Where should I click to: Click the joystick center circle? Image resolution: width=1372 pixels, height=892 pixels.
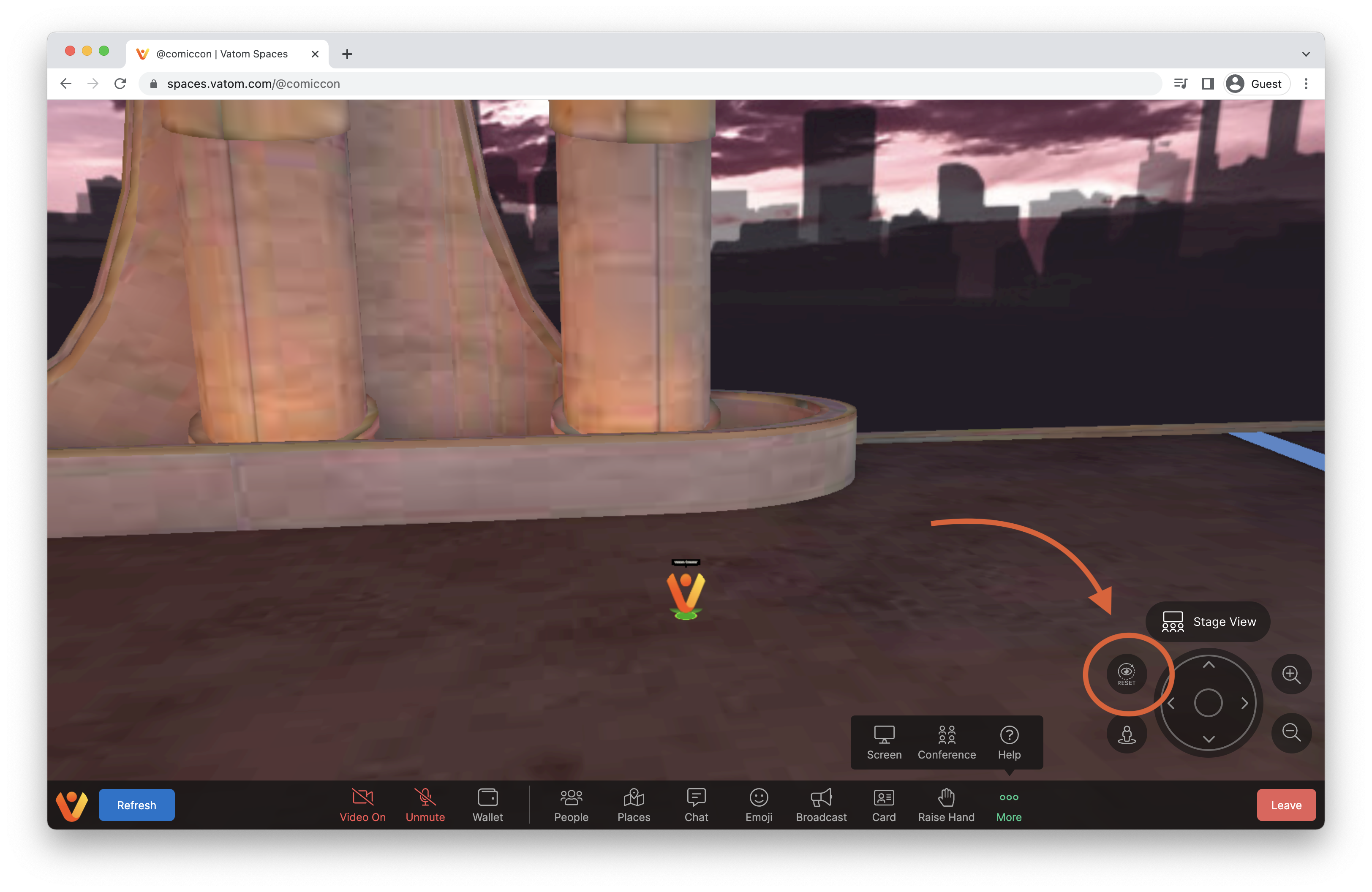[1208, 703]
